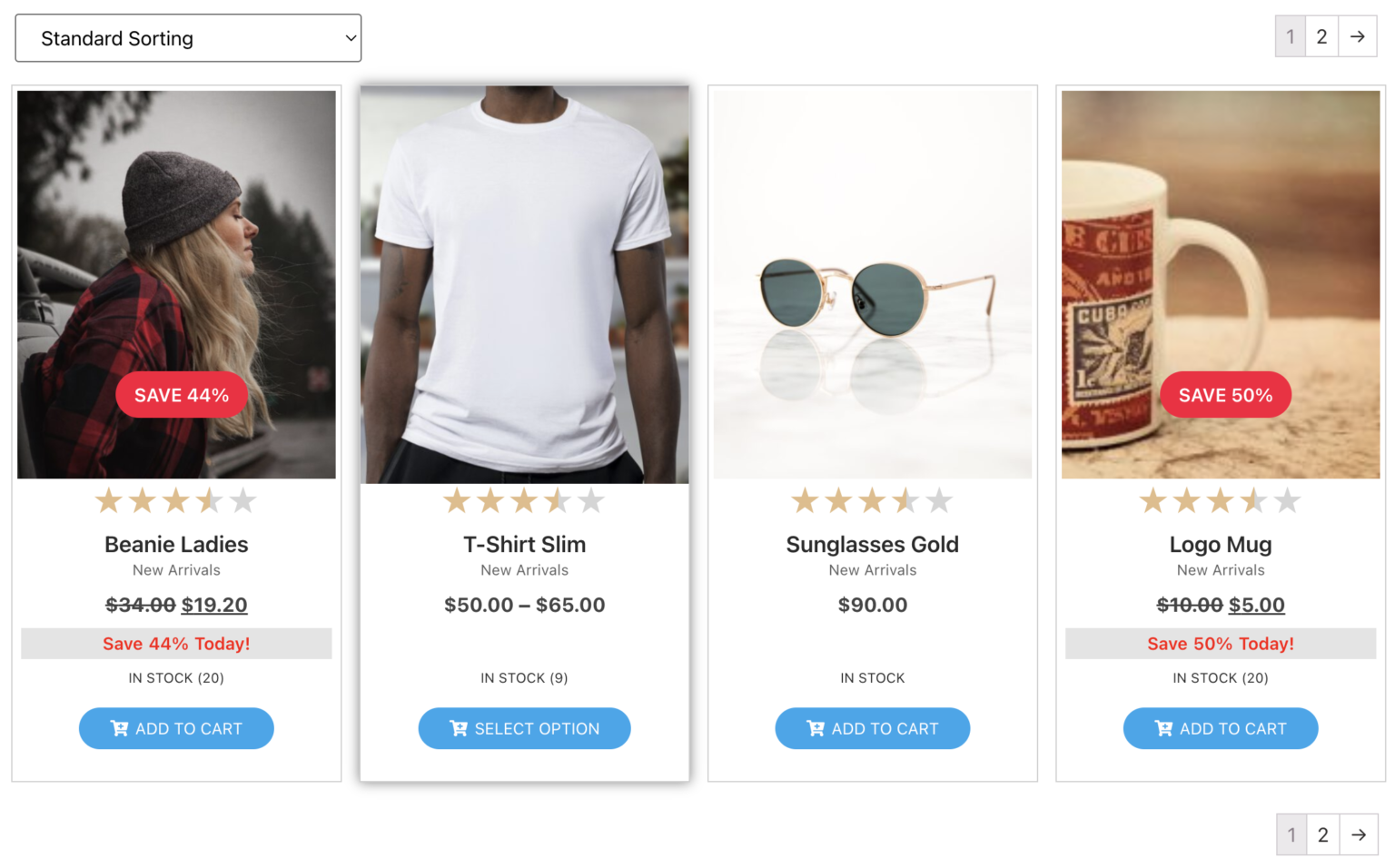Click the Save 50% Today! banner

(1221, 644)
